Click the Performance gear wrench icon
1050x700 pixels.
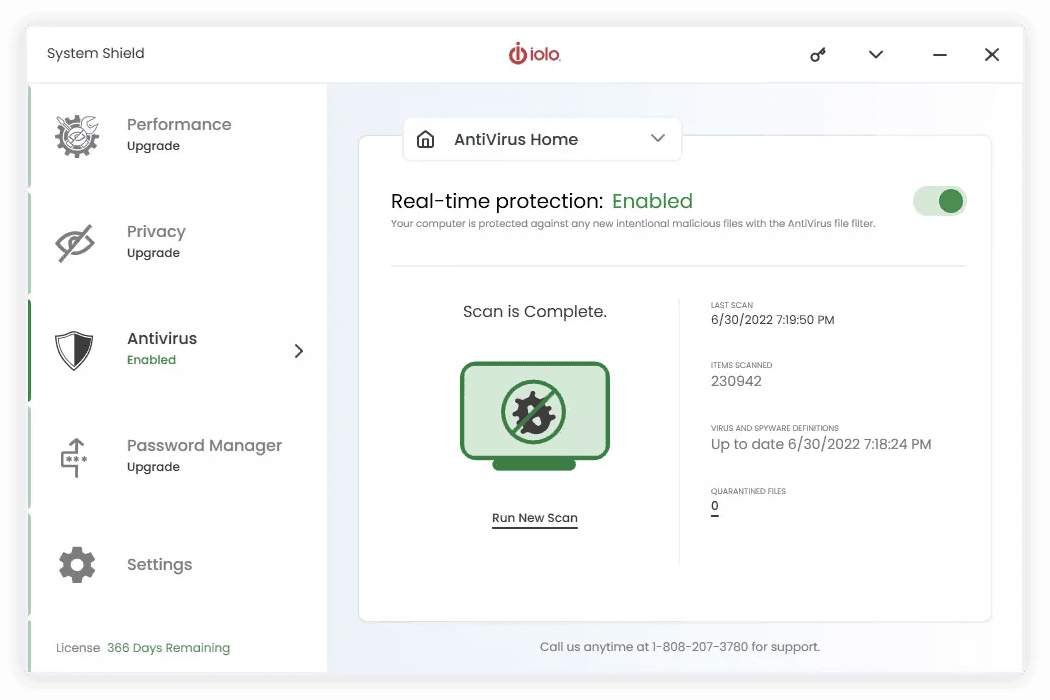coord(77,136)
